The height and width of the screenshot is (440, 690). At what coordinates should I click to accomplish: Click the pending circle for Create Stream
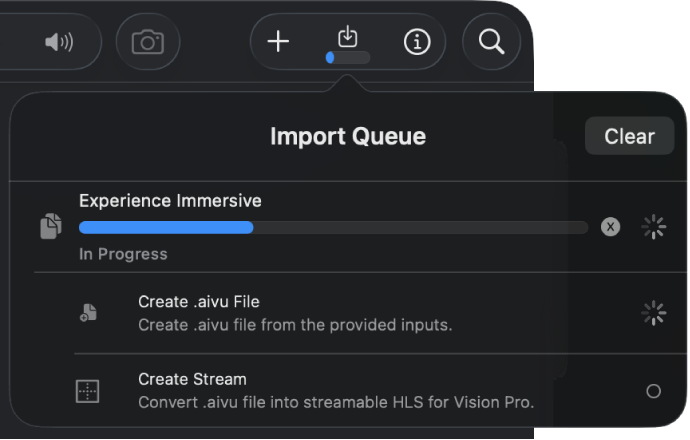(653, 391)
